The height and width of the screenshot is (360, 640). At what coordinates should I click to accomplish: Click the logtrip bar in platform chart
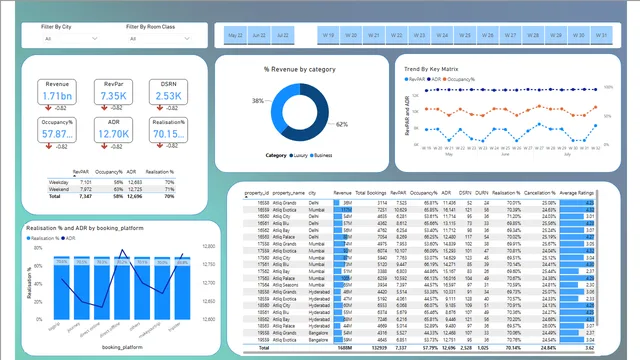tap(62, 288)
